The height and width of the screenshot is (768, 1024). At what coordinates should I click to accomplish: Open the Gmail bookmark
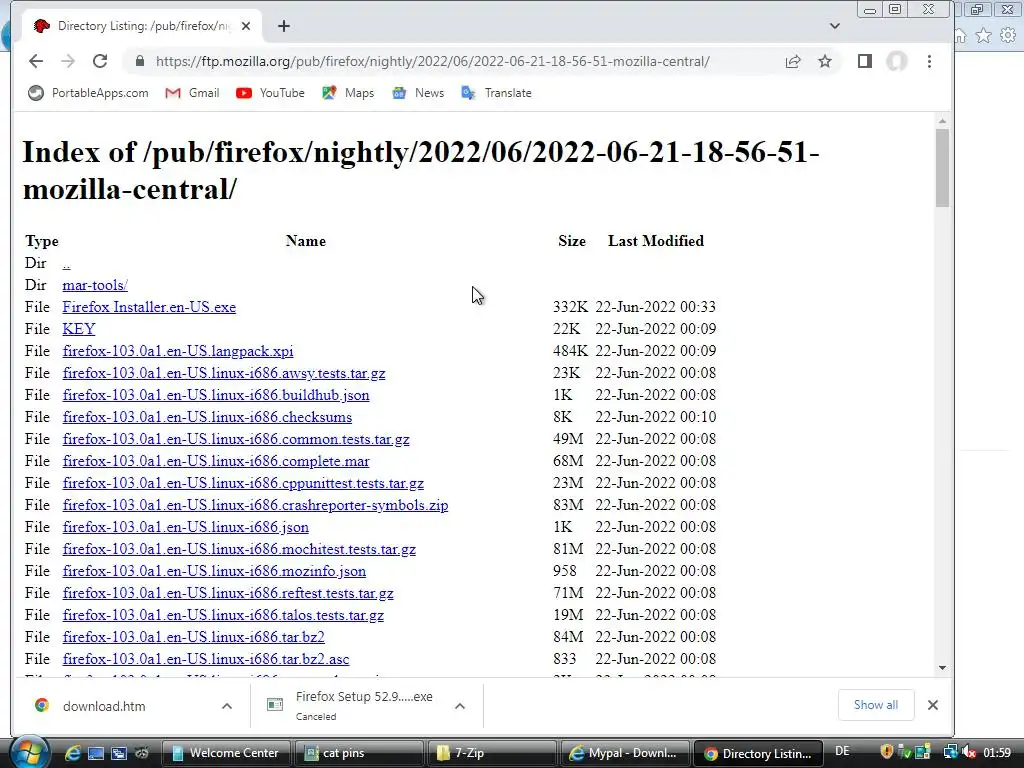[192, 93]
